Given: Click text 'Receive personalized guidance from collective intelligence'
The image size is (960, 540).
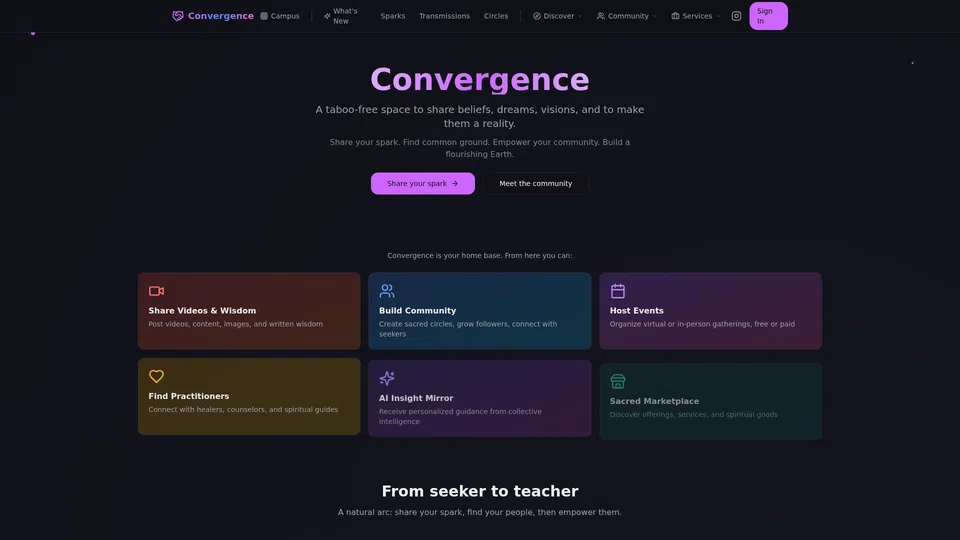Looking at the screenshot, I should [x=460, y=416].
